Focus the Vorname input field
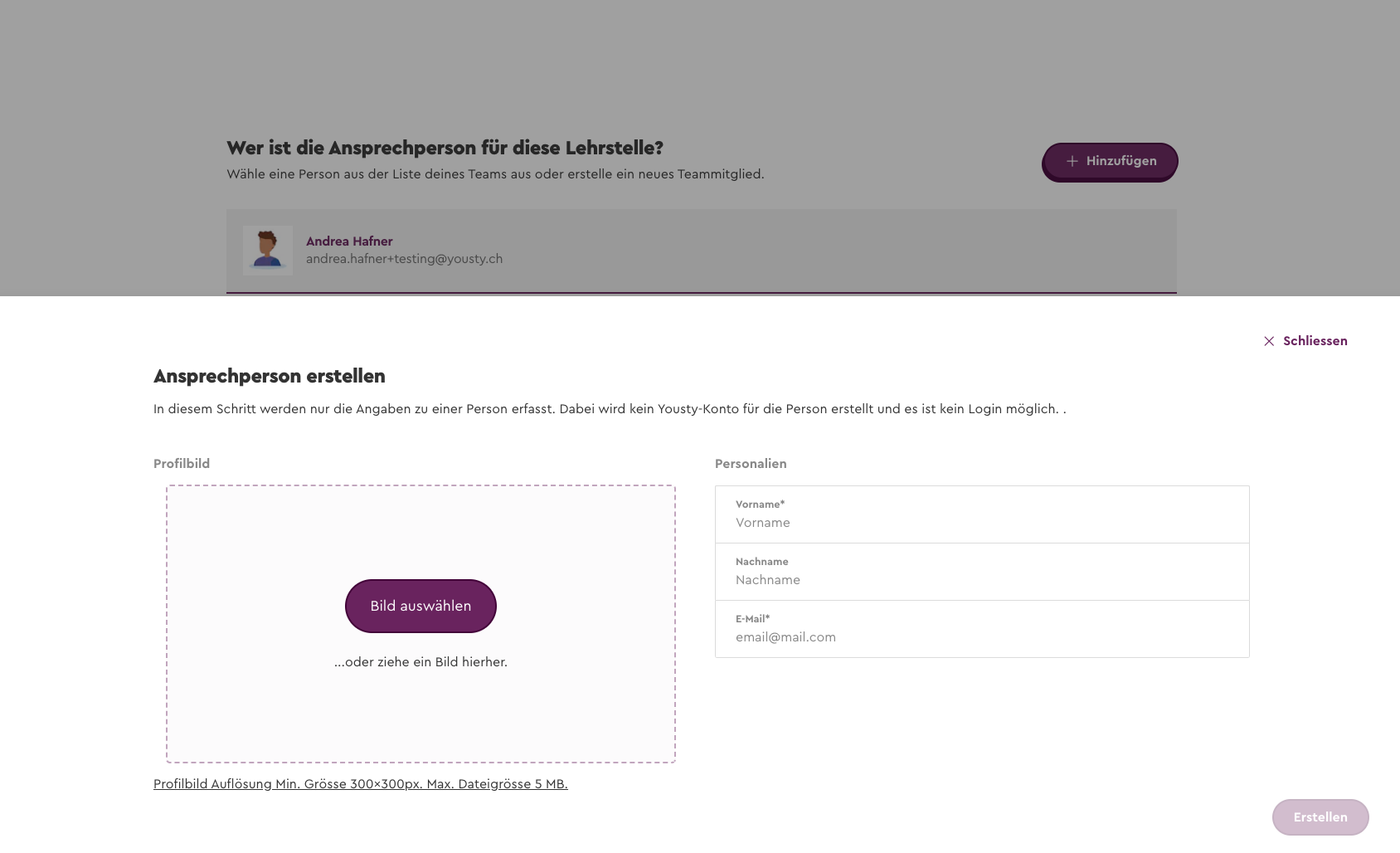 (982, 514)
